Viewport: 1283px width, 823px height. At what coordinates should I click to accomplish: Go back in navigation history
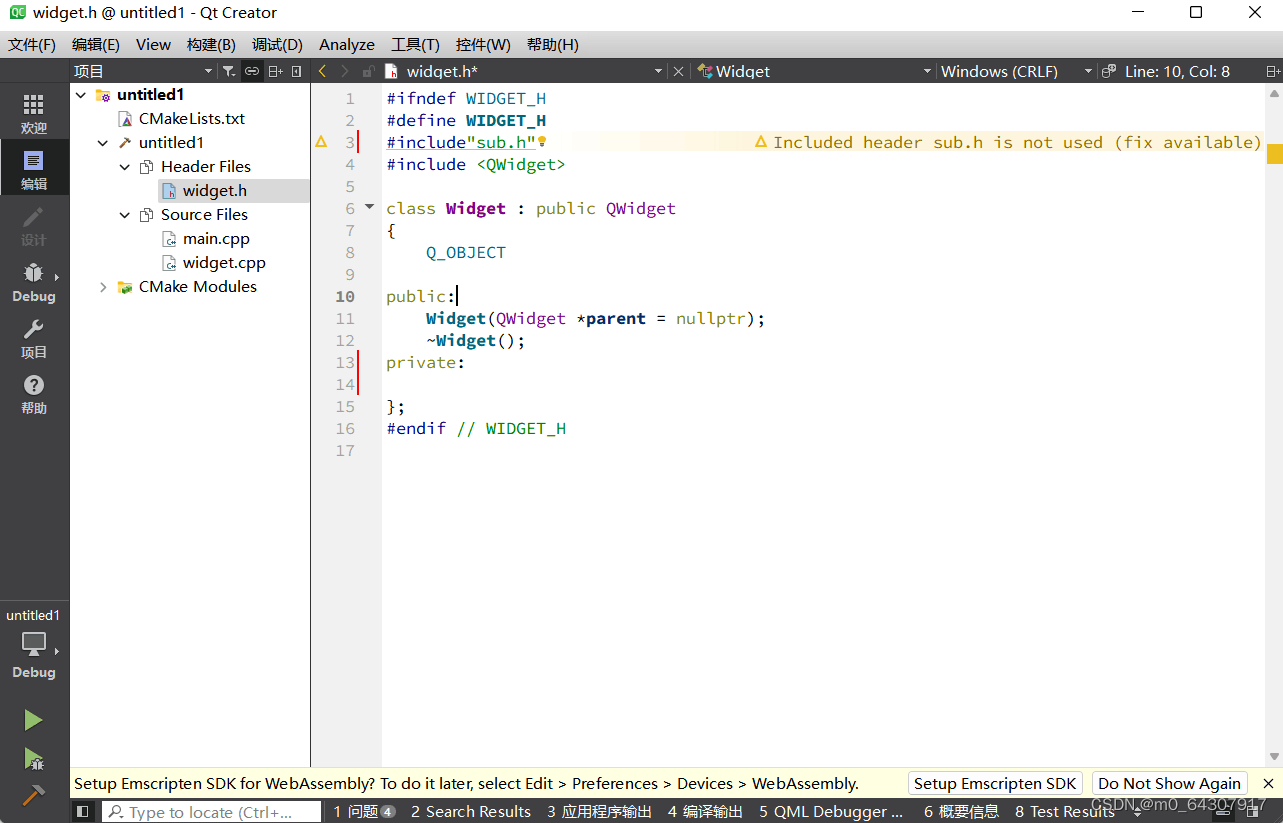tap(322, 71)
